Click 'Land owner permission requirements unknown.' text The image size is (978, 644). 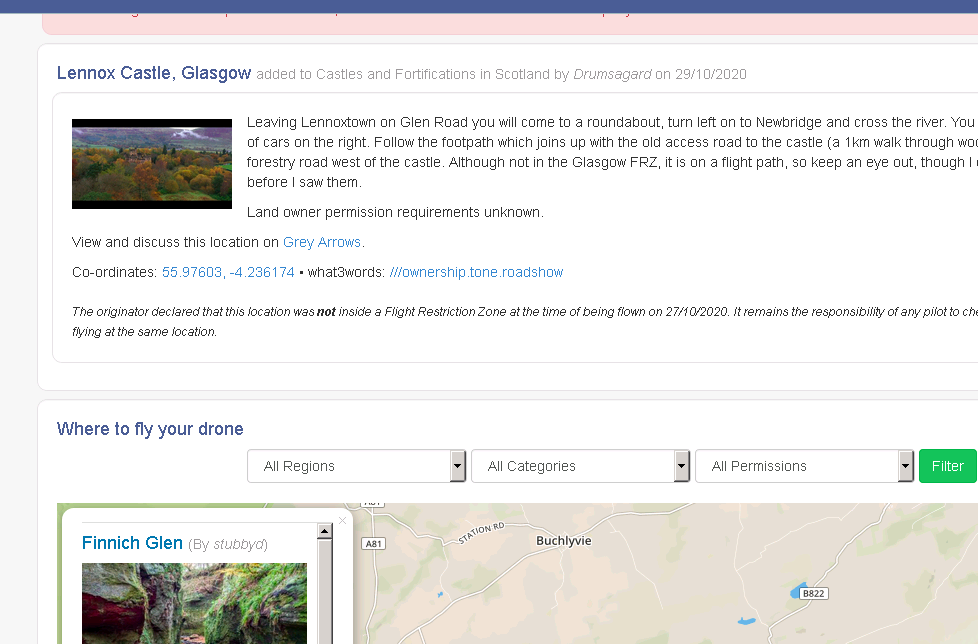click(x=395, y=212)
